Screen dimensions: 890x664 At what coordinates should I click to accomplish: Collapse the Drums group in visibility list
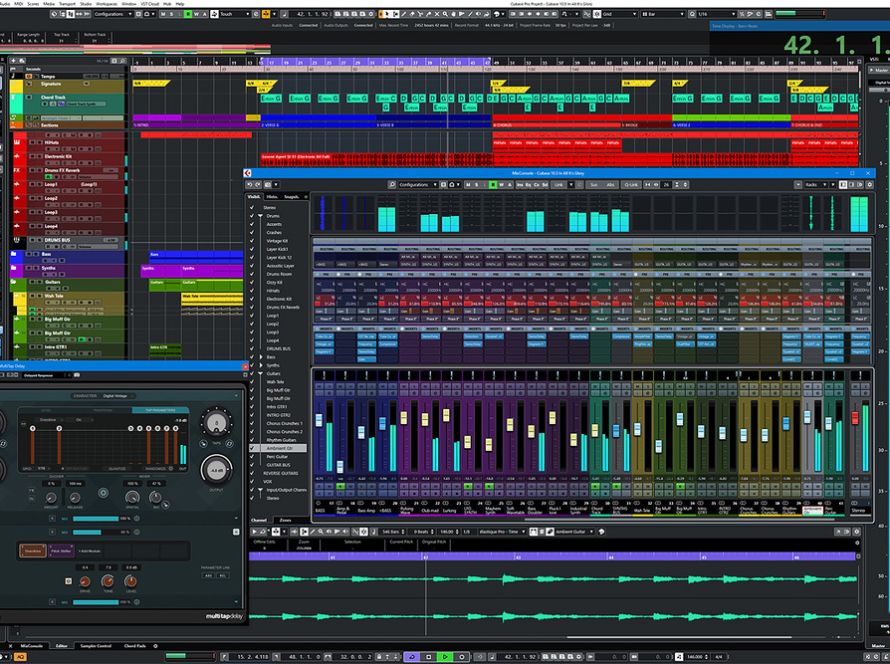tap(261, 216)
